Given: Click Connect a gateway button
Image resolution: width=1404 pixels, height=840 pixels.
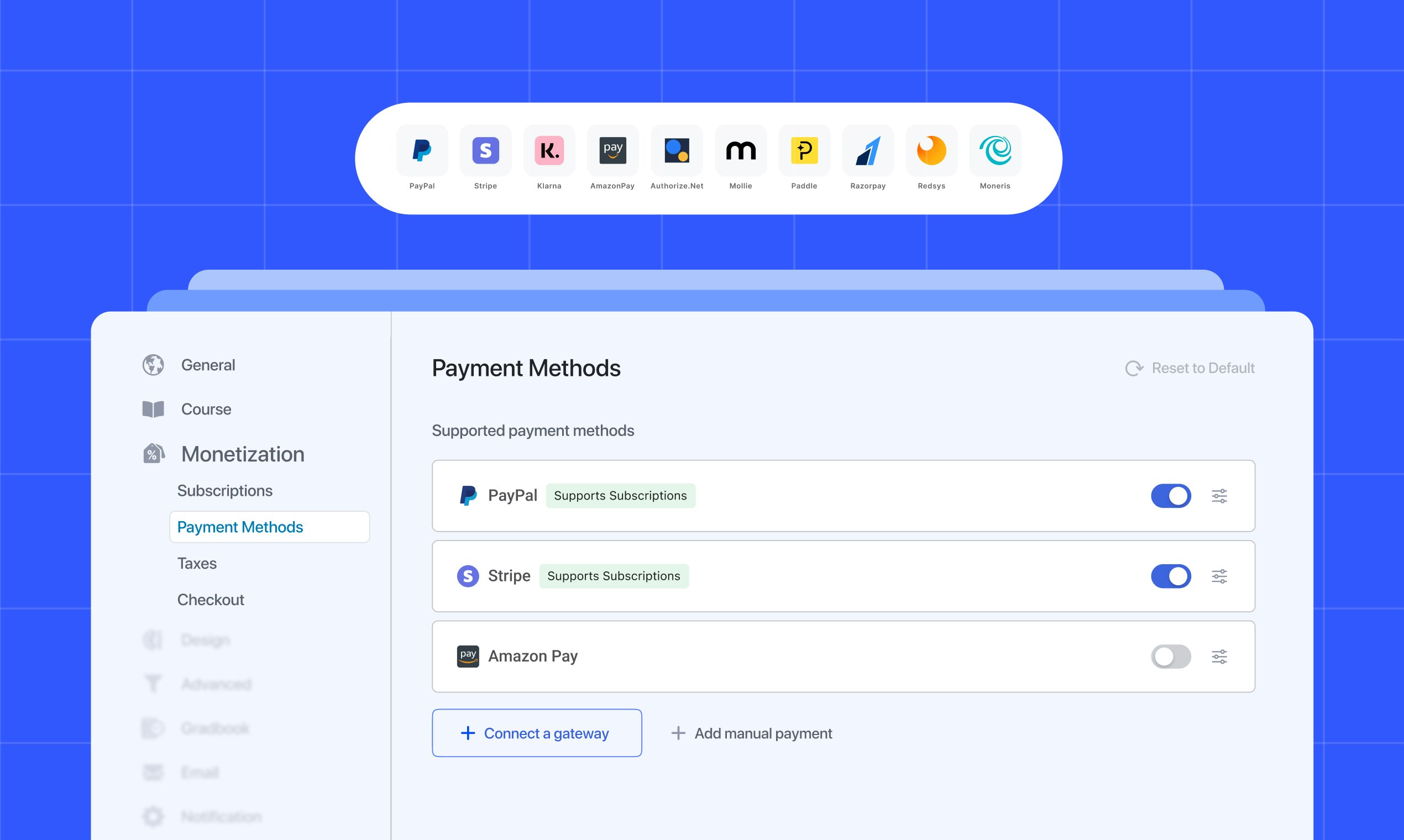Looking at the screenshot, I should (x=537, y=733).
